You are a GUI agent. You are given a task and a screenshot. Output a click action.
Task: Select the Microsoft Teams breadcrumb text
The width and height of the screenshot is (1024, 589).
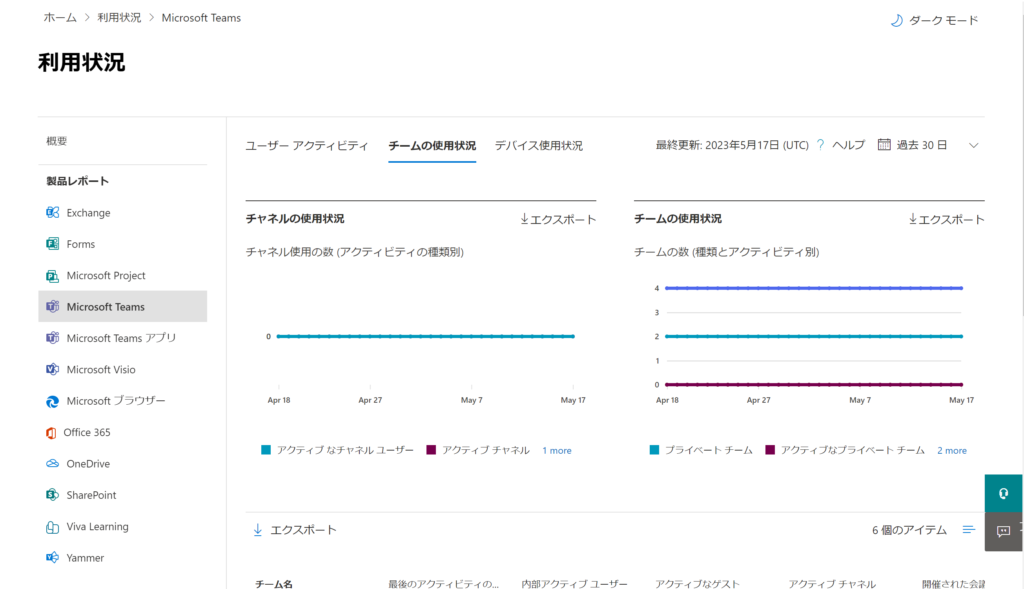coord(201,18)
